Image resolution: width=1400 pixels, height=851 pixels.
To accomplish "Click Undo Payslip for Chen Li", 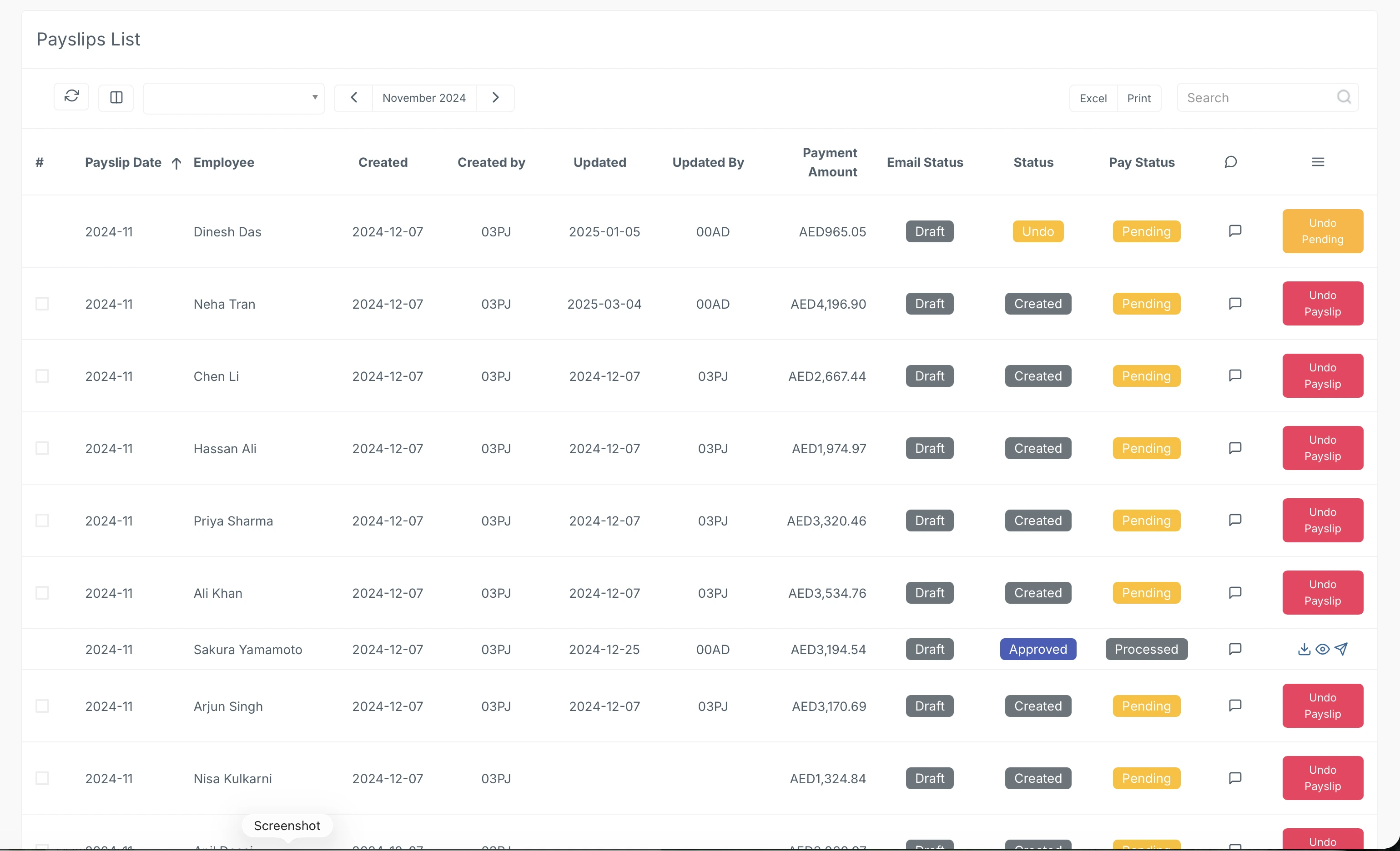I will [x=1323, y=376].
